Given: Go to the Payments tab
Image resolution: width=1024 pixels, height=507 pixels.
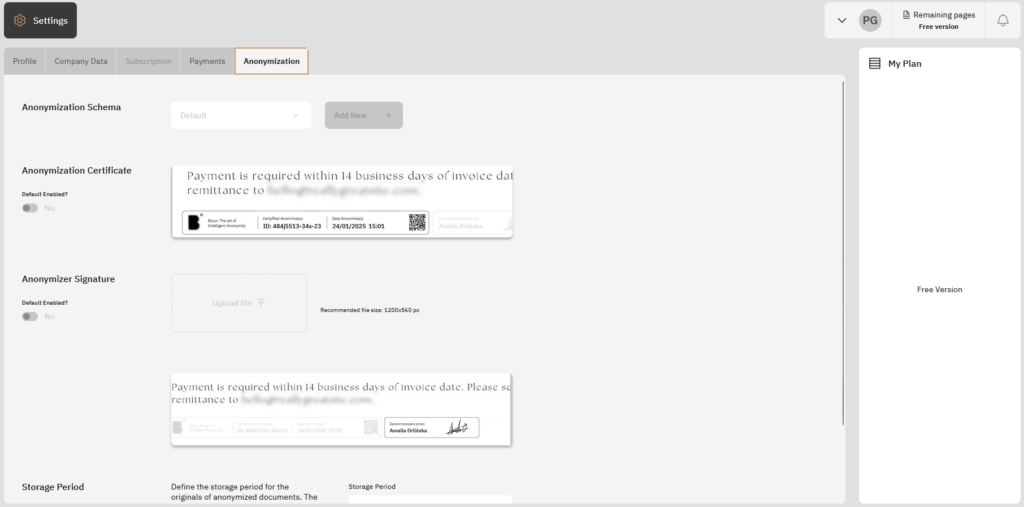Looking at the screenshot, I should click(207, 61).
